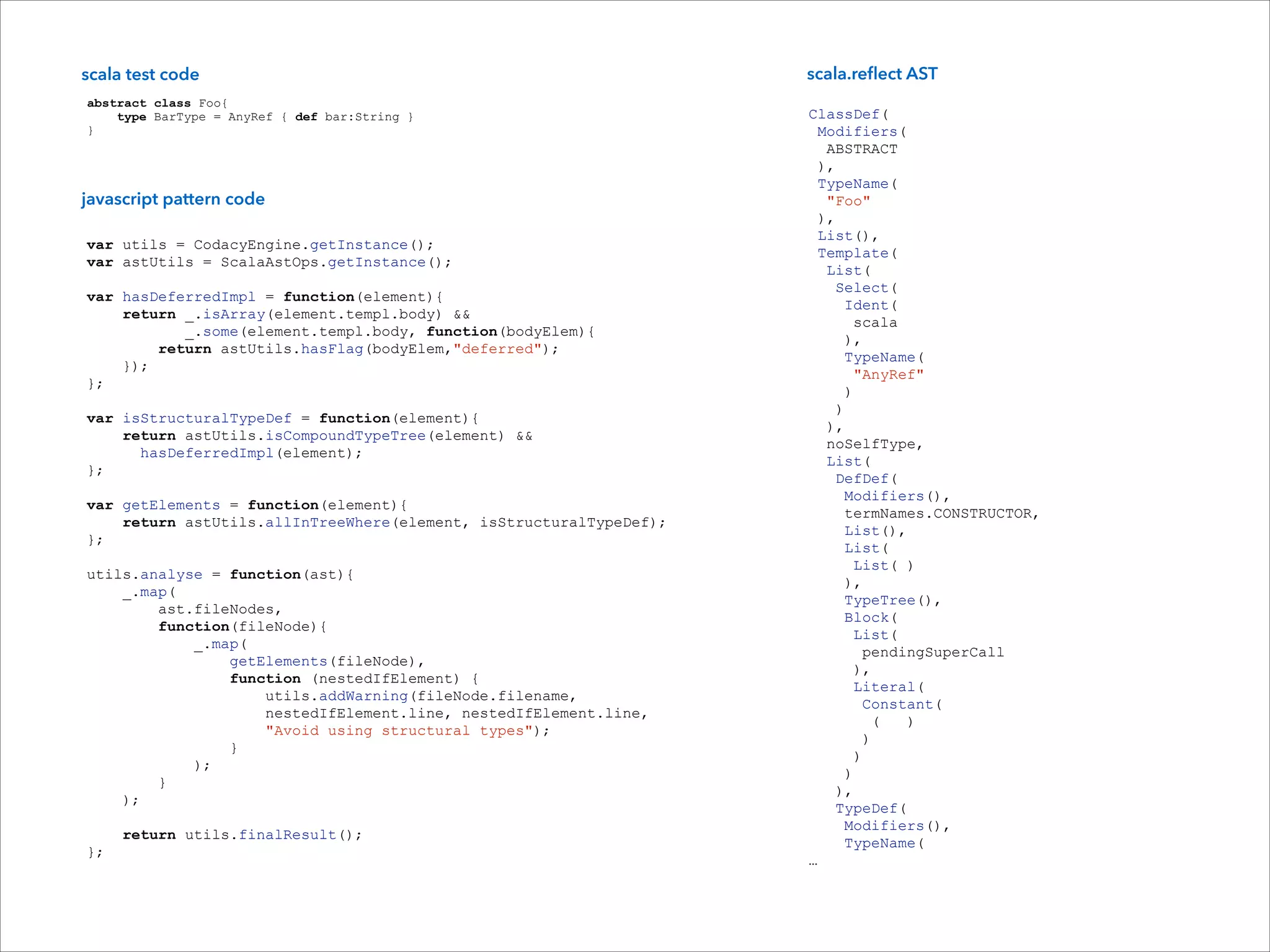Click 'Template(' in the AST
This screenshot has width=1270, height=952.
tap(857, 253)
